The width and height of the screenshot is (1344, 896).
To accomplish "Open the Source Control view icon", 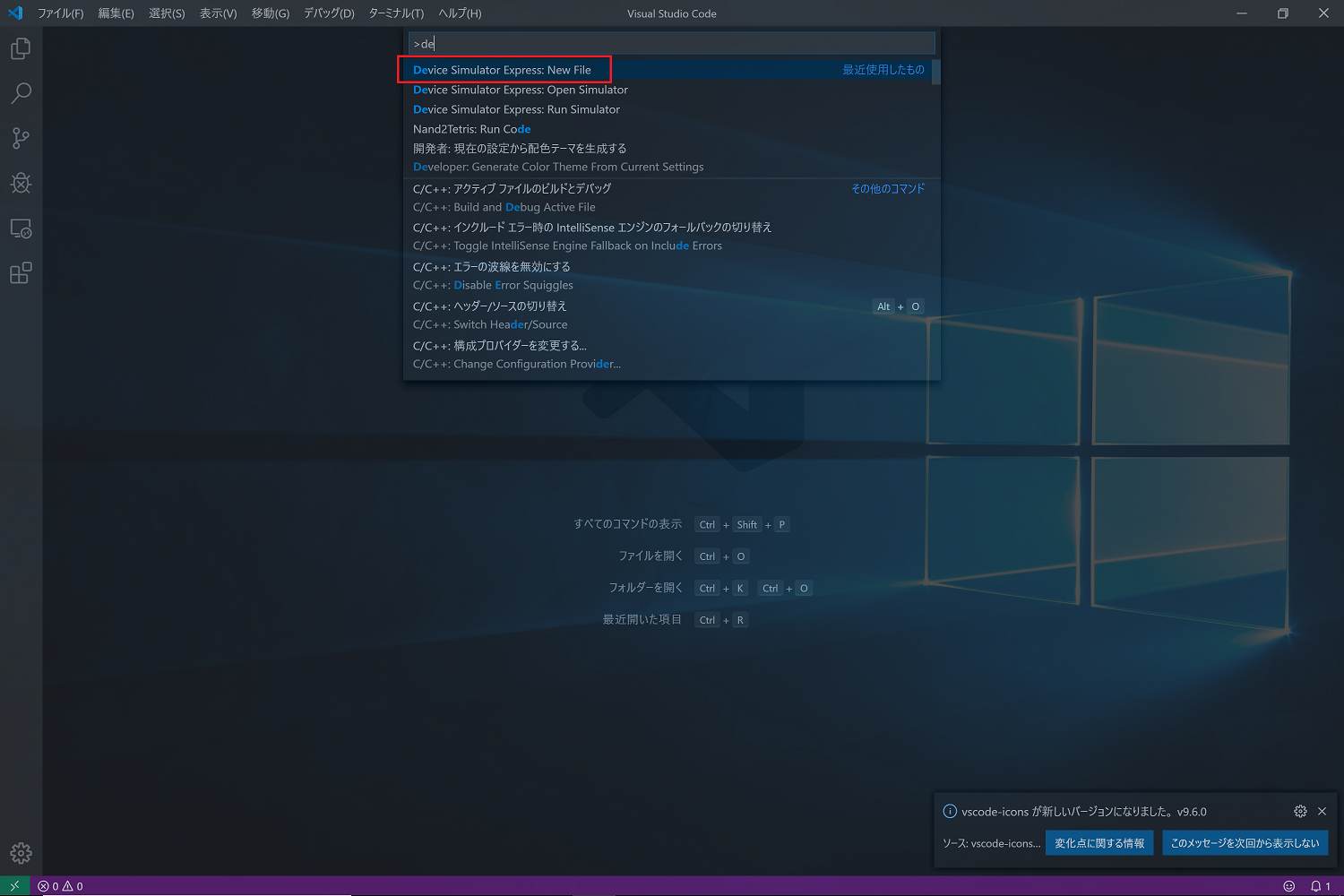I will pyautogui.click(x=21, y=138).
